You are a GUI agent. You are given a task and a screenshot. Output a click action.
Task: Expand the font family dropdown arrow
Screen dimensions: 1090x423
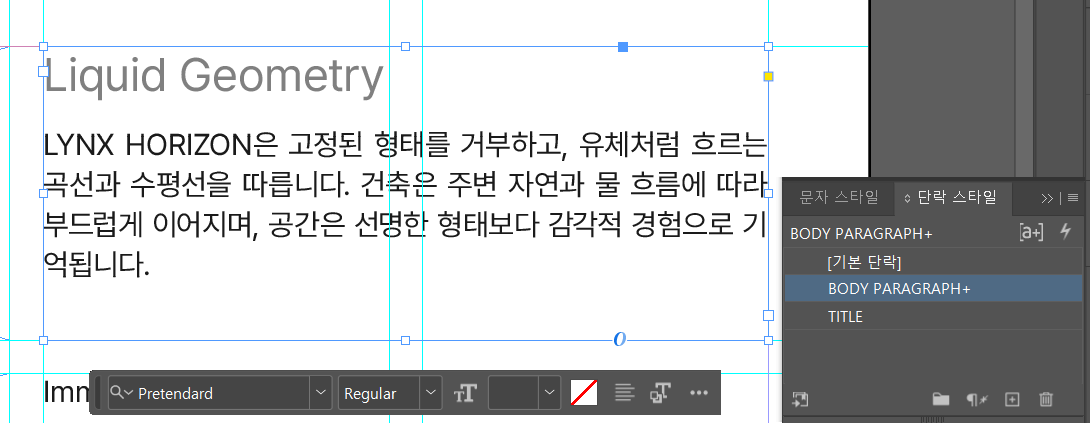point(320,393)
